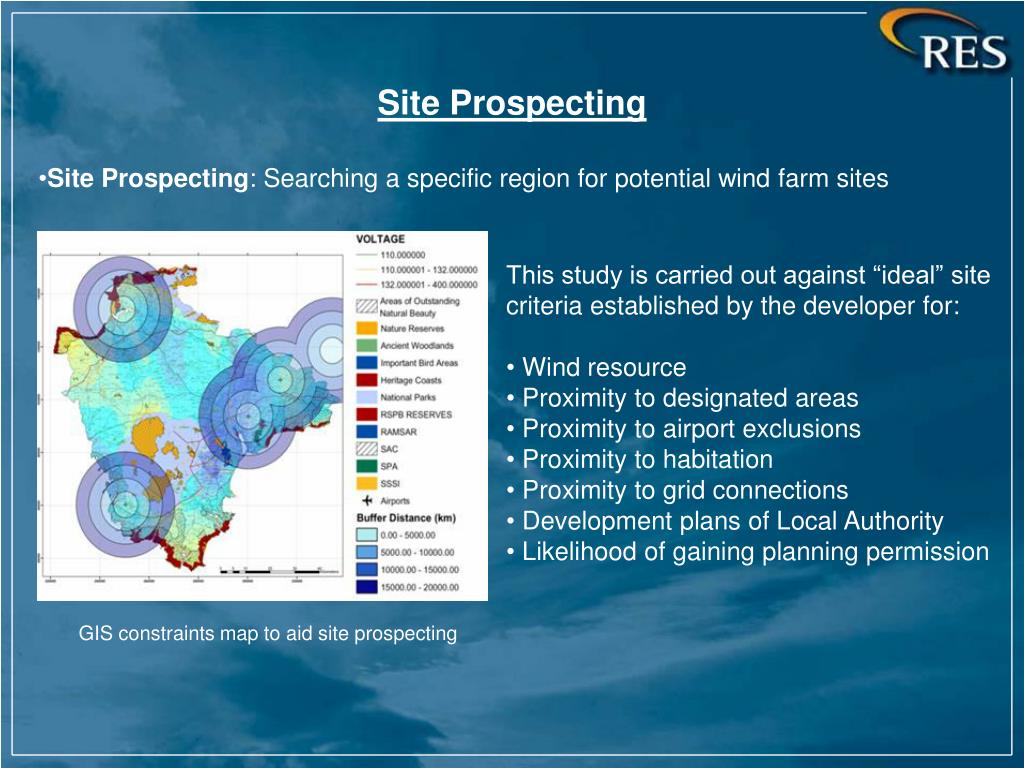Click the This study is carried out paragraph

748,291
